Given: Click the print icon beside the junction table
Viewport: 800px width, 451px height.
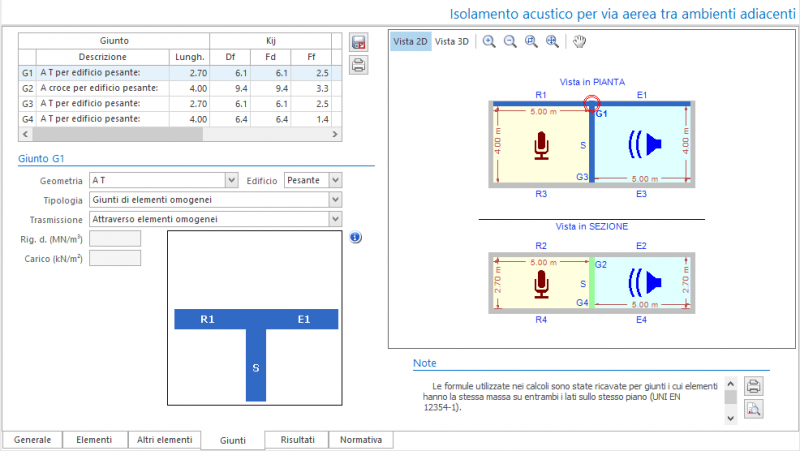Looking at the screenshot, I should (359, 65).
